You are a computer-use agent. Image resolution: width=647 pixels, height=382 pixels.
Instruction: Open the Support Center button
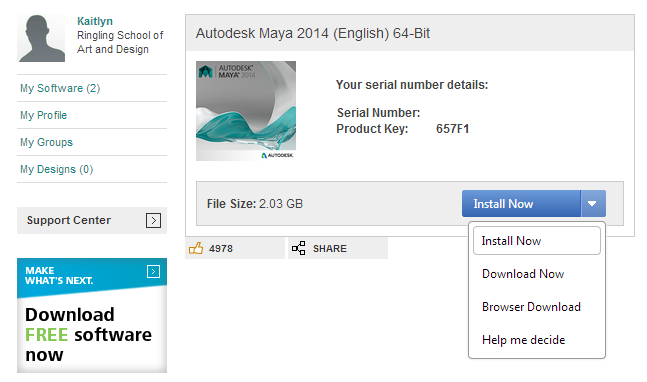pyautogui.click(x=92, y=221)
